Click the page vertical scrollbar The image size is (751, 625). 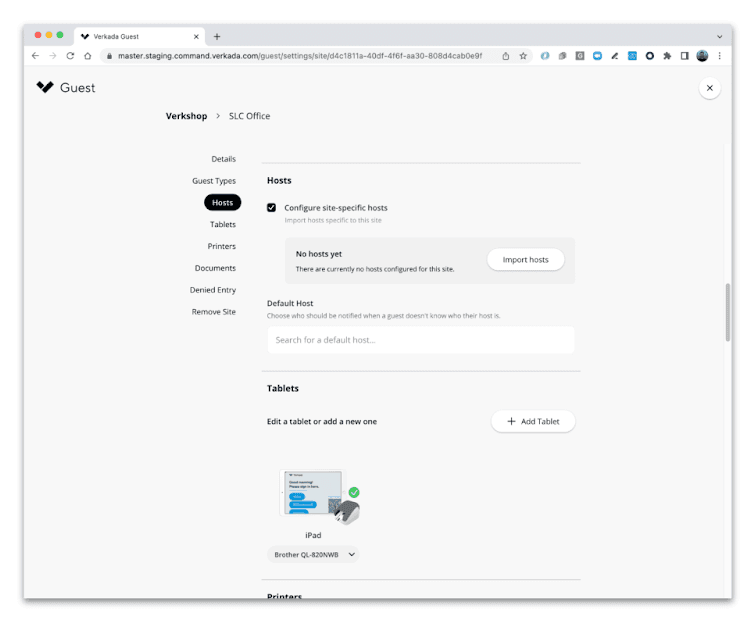[x=728, y=312]
